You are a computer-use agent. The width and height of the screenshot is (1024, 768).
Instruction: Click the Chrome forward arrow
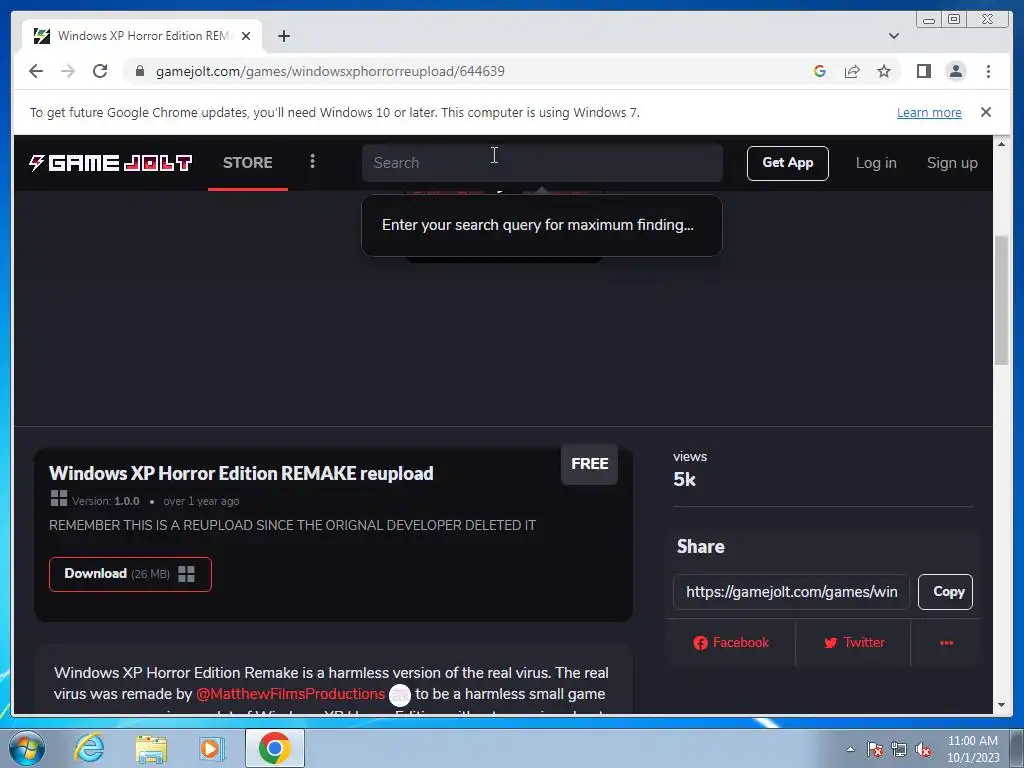(x=68, y=71)
